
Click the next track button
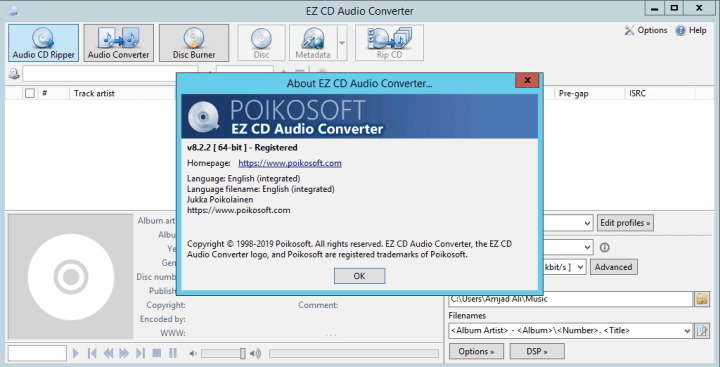141,353
